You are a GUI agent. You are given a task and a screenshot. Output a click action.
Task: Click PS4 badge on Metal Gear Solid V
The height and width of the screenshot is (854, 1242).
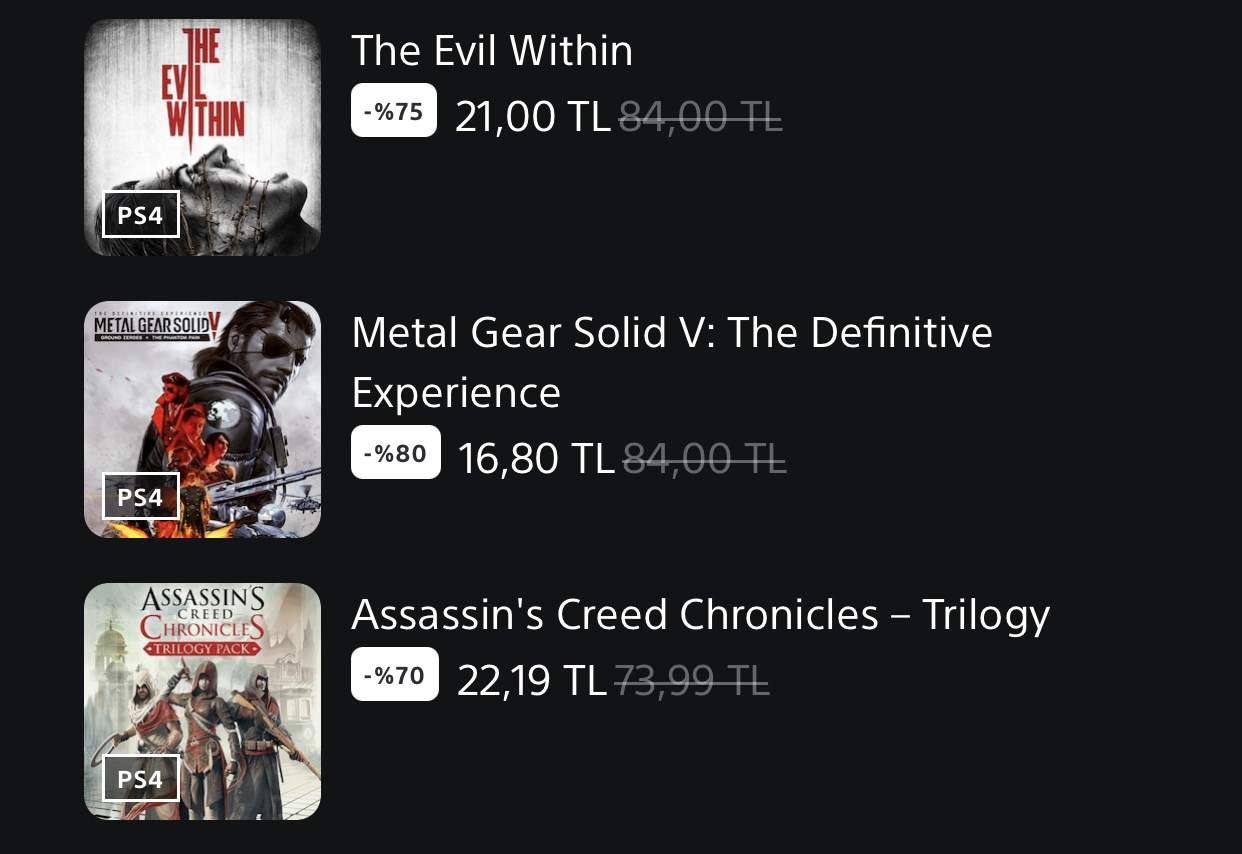140,496
